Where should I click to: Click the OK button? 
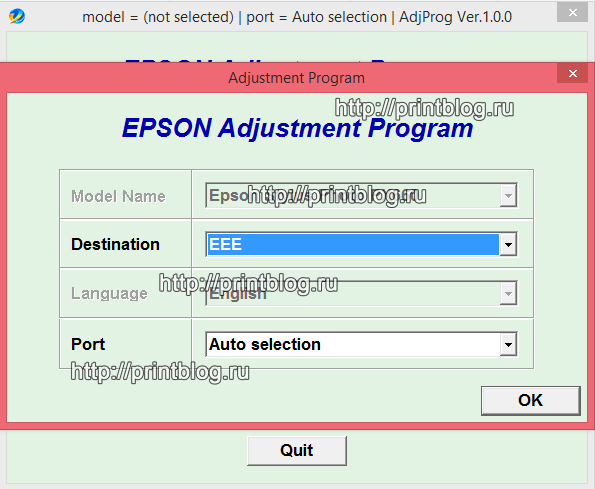530,401
